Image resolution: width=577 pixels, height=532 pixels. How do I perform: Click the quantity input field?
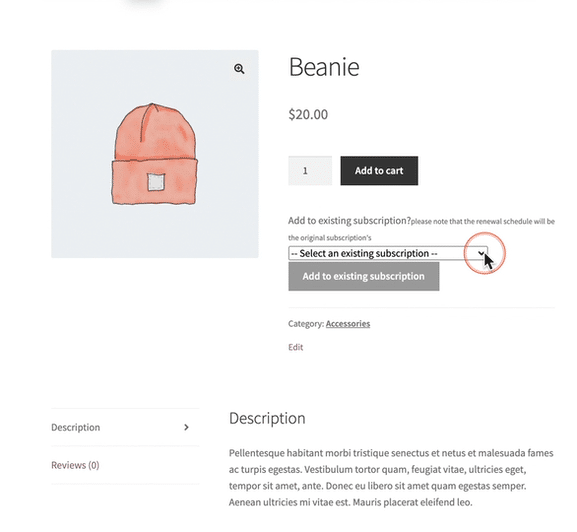coord(310,171)
